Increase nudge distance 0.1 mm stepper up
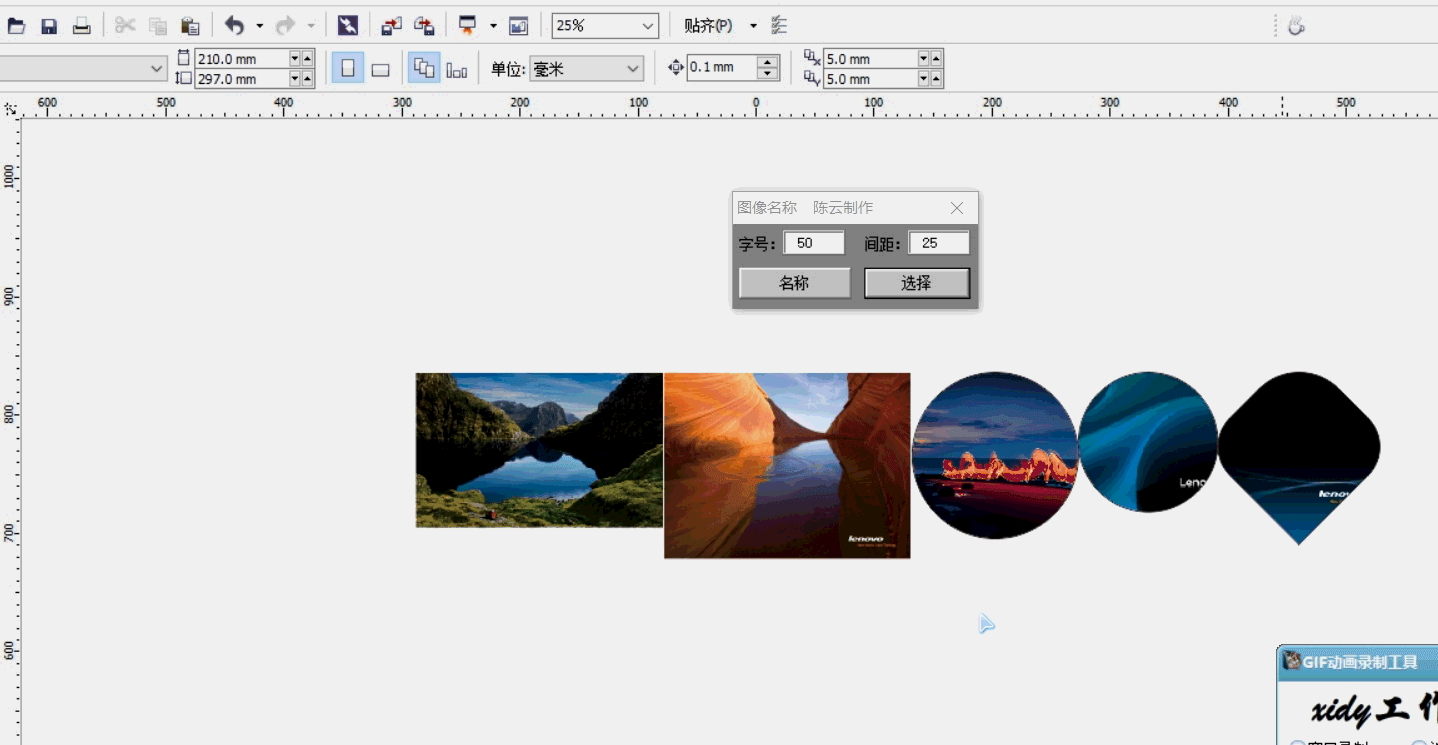This screenshot has height=745, width=1438. (768, 62)
